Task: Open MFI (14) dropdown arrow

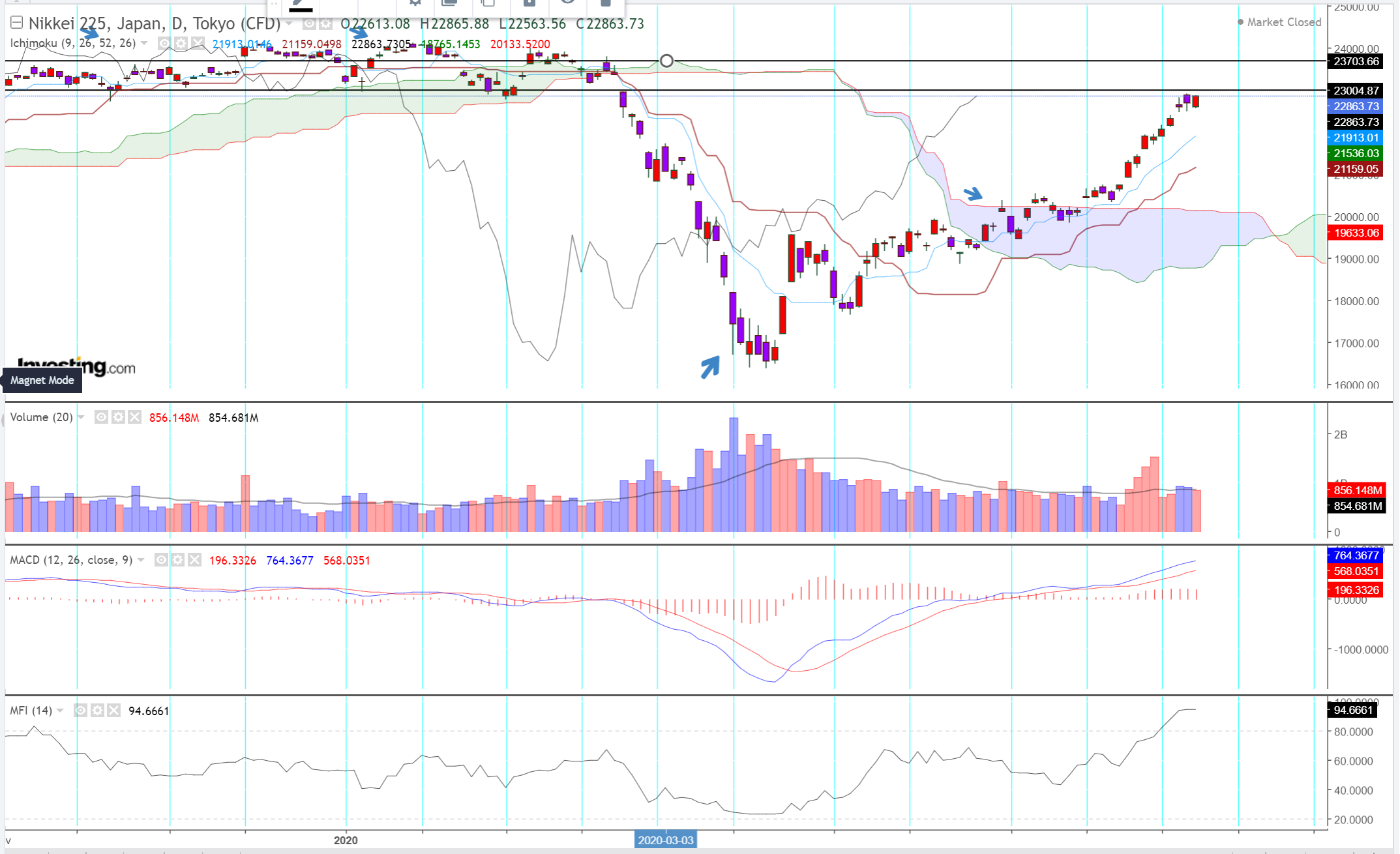Action: coord(60,711)
